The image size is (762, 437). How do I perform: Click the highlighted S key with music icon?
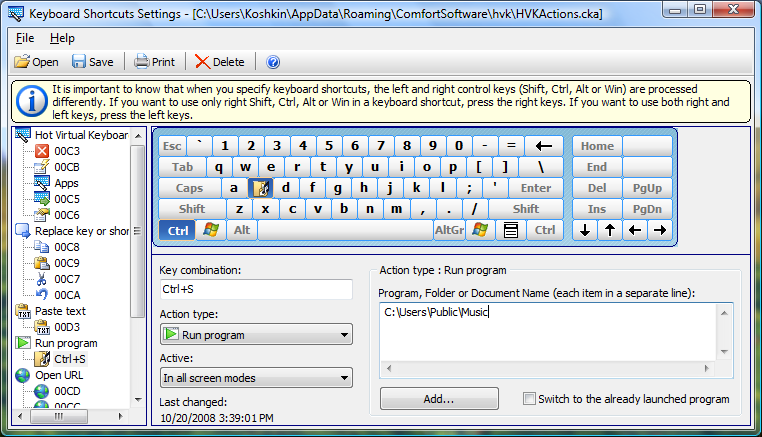(x=260, y=188)
